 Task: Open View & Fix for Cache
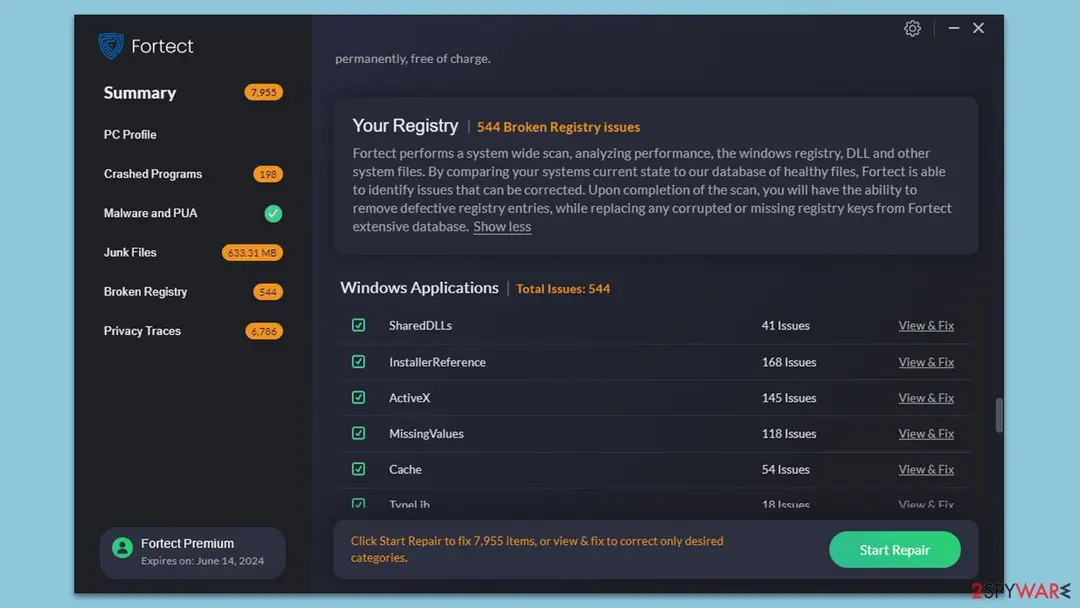926,470
